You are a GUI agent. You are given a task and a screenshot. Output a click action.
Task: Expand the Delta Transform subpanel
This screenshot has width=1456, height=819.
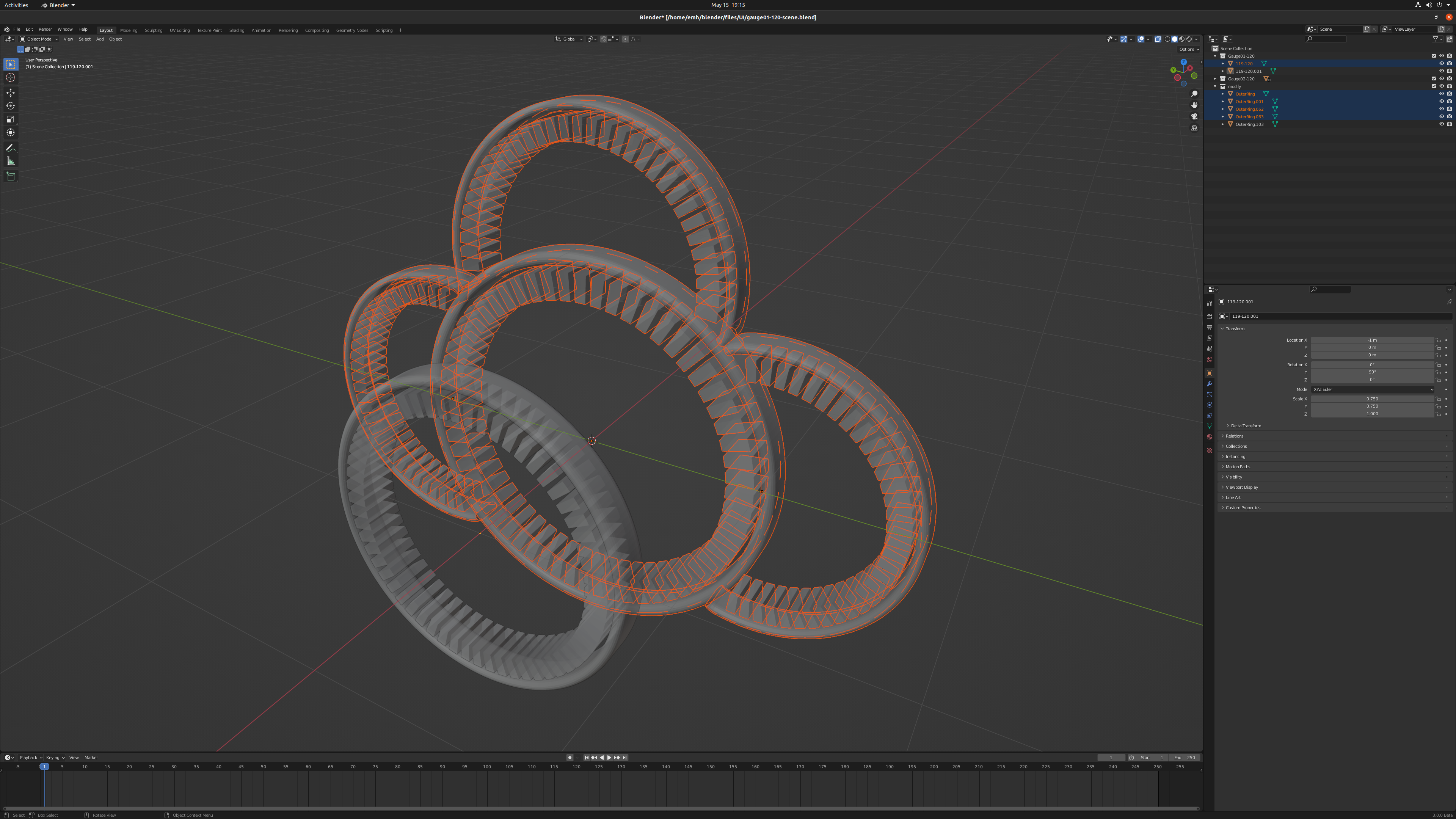point(1246,425)
